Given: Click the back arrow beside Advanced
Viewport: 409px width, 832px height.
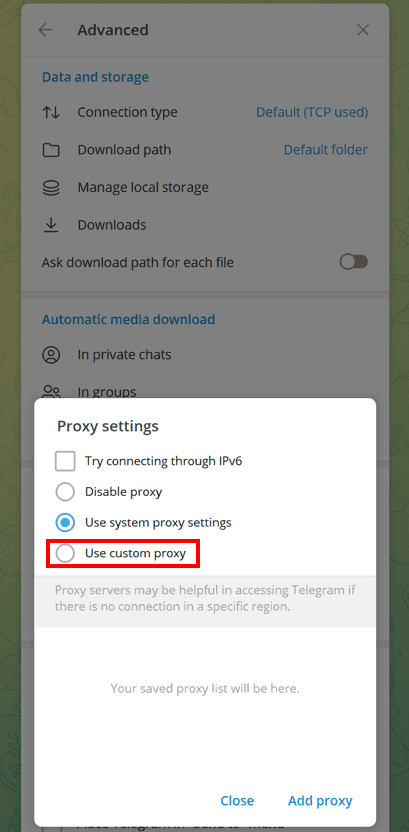Looking at the screenshot, I should [x=46, y=30].
